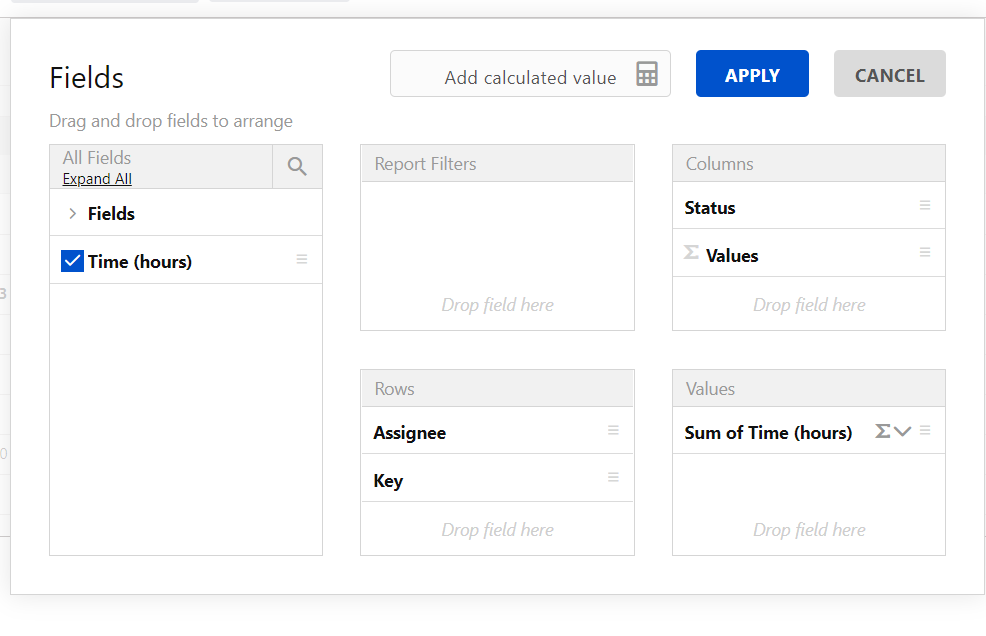986x636 pixels.
Task: Select the Key field in Rows
Action: pos(388,481)
